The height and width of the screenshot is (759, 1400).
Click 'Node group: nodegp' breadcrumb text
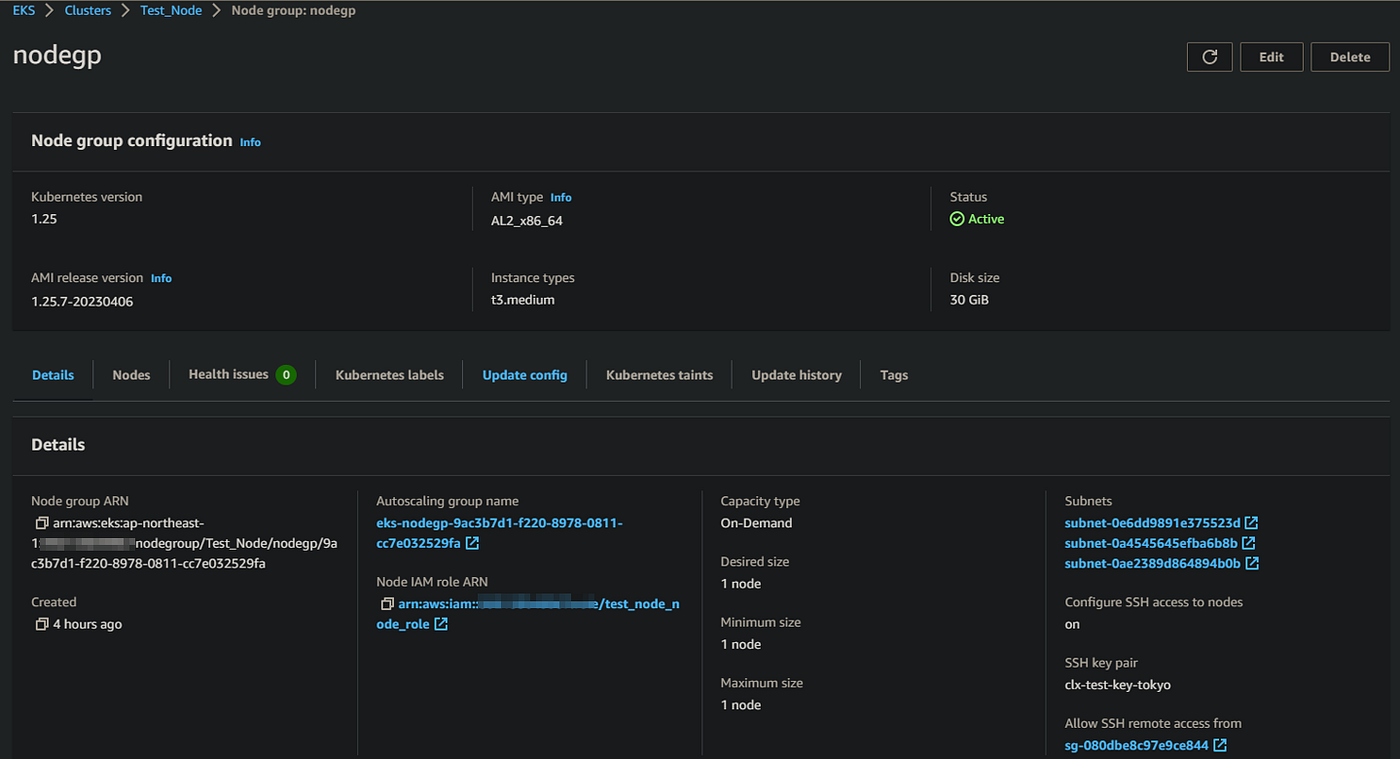coord(293,10)
